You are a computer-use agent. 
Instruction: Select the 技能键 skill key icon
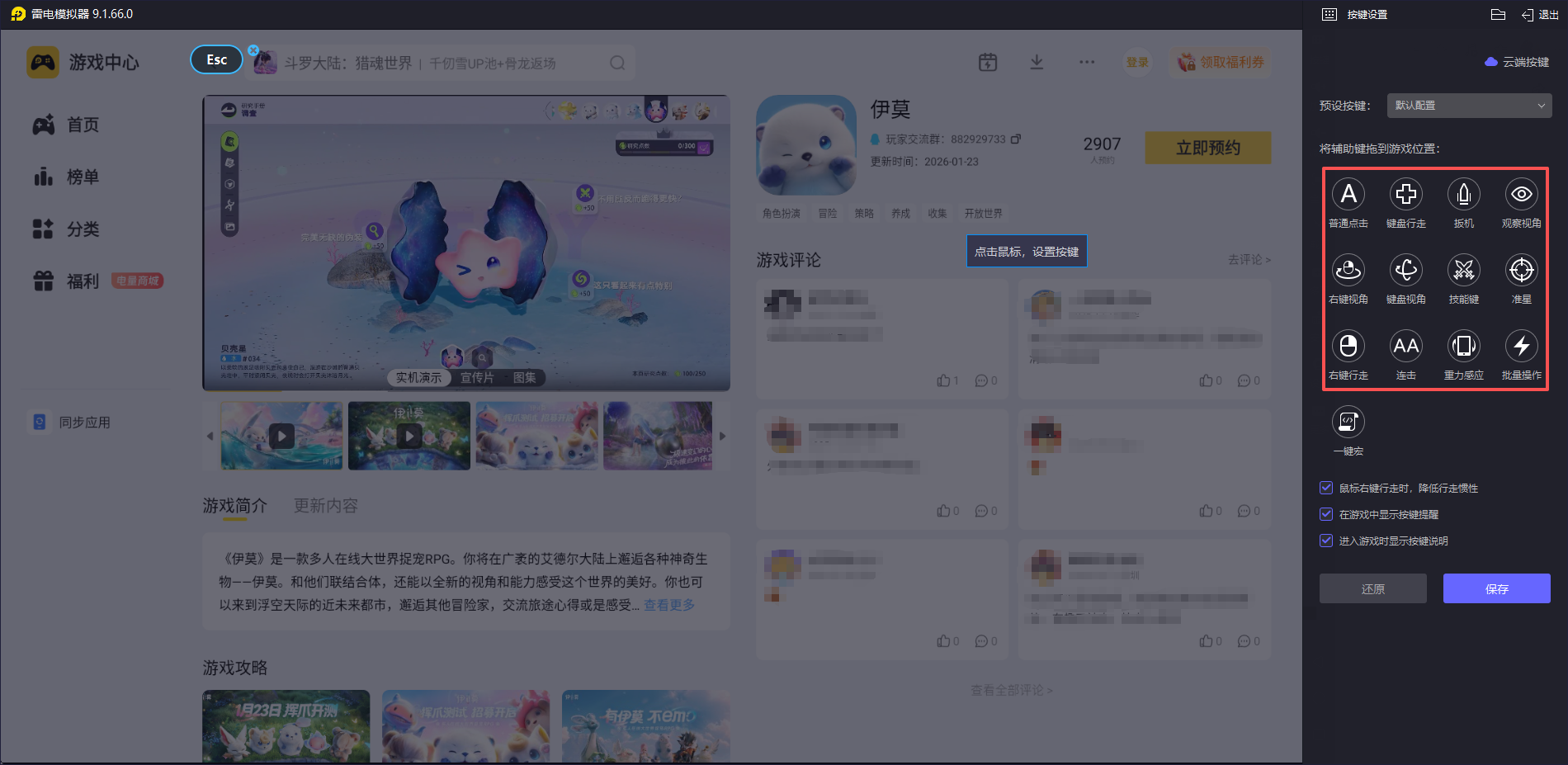(1464, 271)
